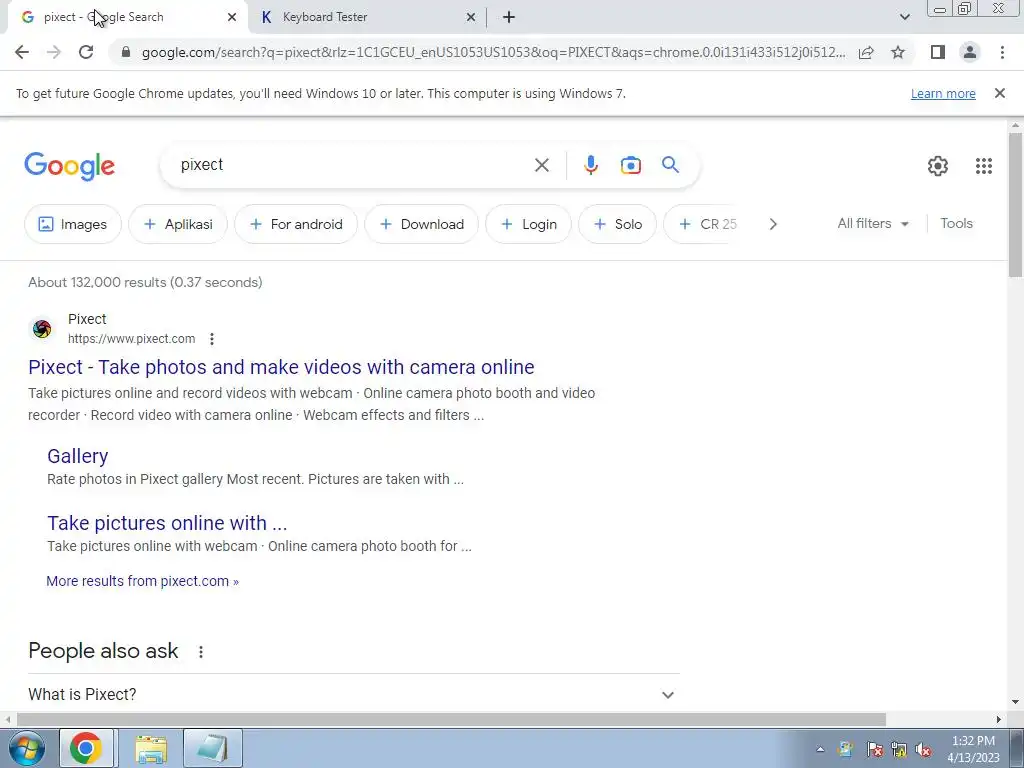Open the notepad taskbar application
The image size is (1024, 768).
pos(212,748)
